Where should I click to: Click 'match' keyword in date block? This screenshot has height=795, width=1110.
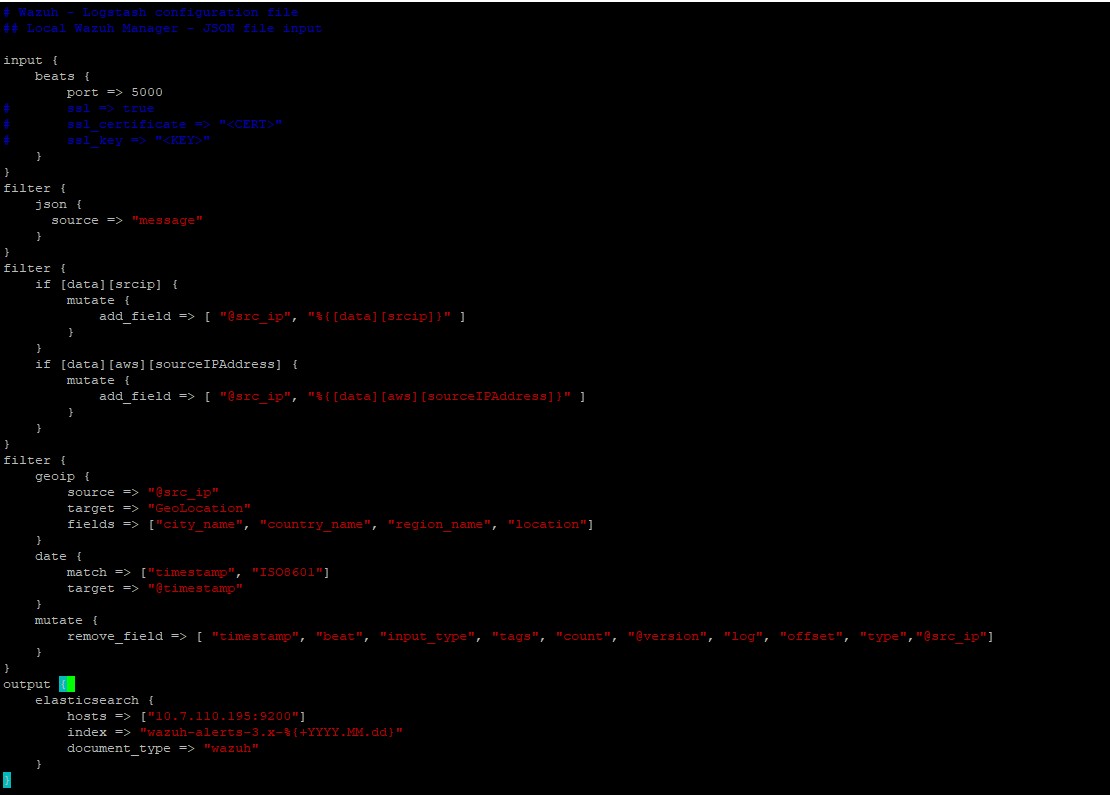pos(86,572)
